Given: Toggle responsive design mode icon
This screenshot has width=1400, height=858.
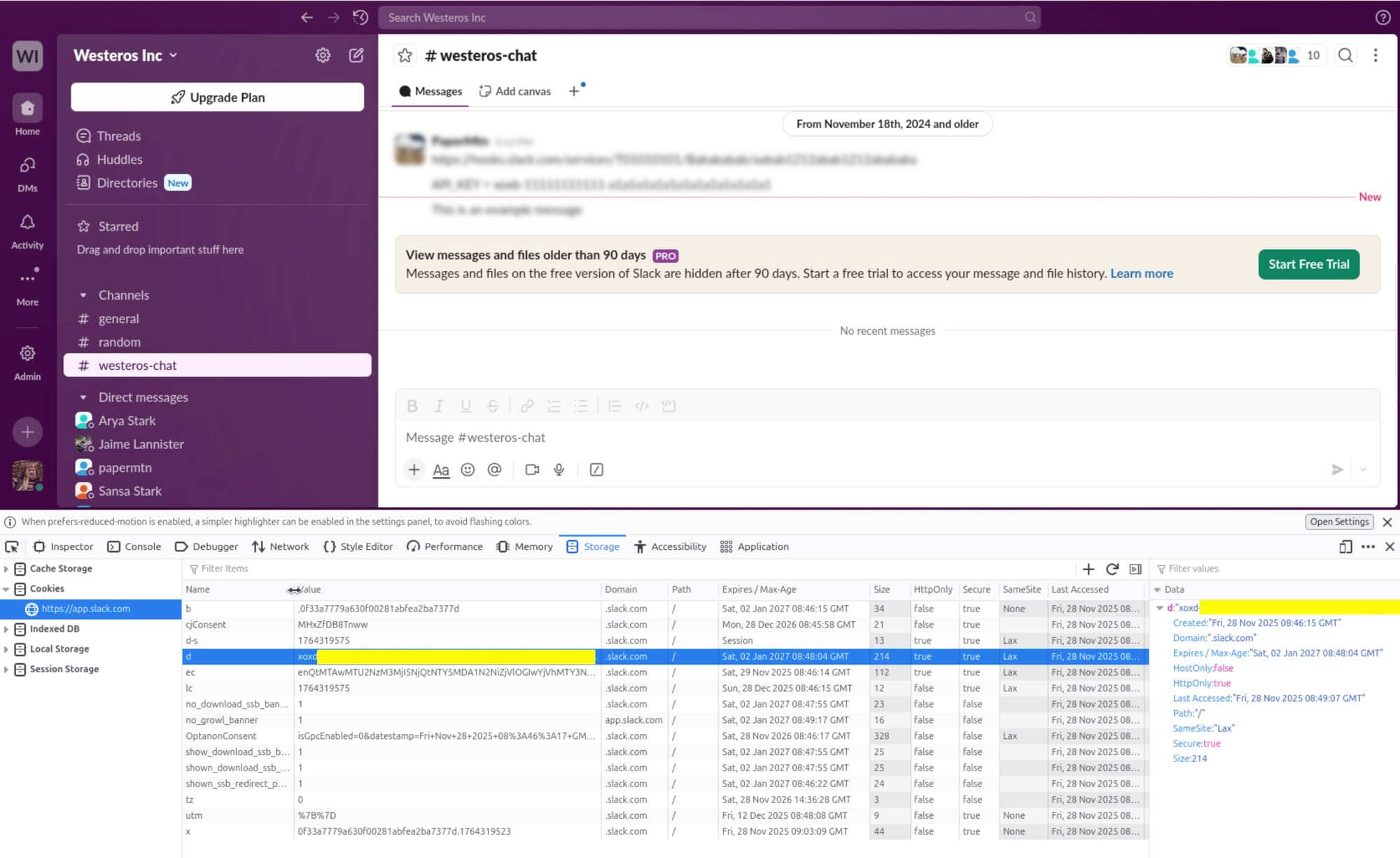Looking at the screenshot, I should point(1345,546).
